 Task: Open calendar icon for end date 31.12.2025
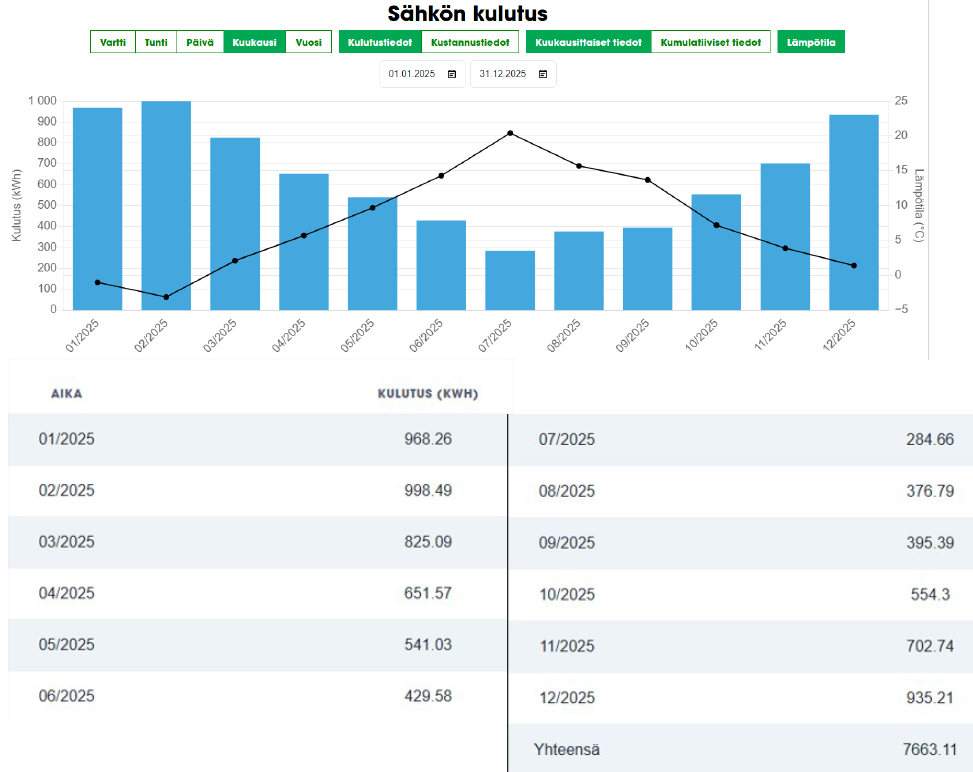pos(543,74)
